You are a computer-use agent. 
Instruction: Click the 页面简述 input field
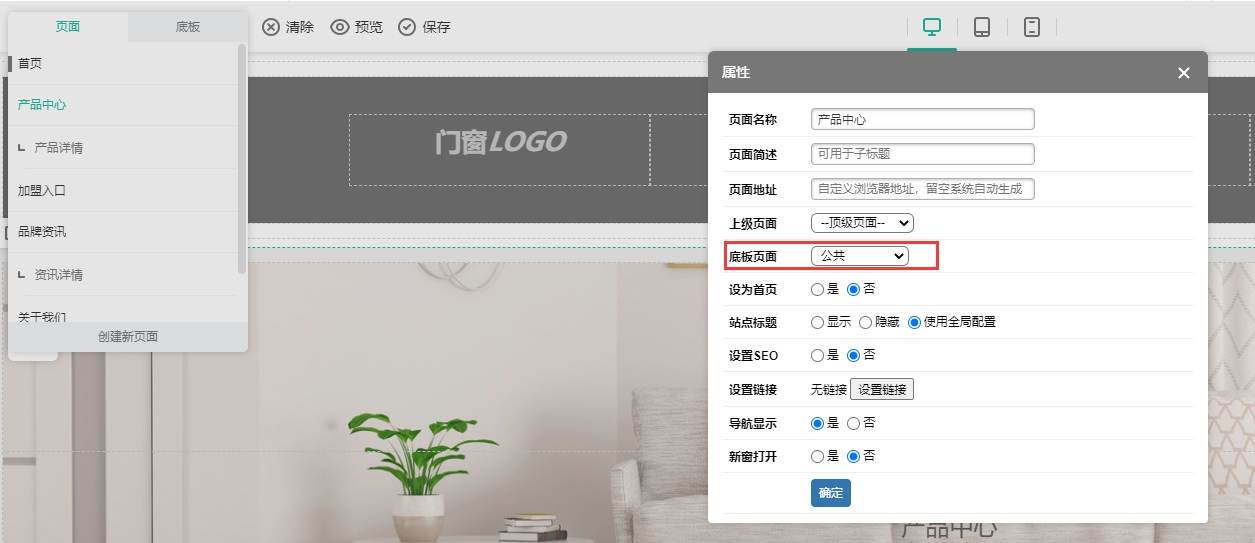click(922, 154)
